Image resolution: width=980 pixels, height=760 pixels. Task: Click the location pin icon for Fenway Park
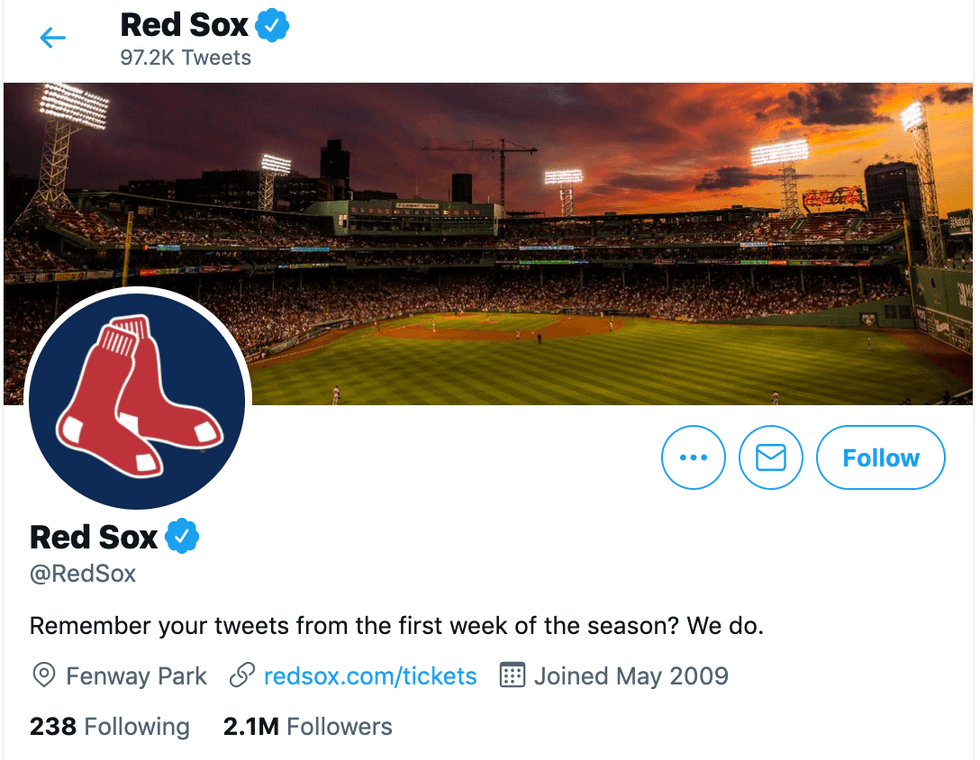(42, 676)
